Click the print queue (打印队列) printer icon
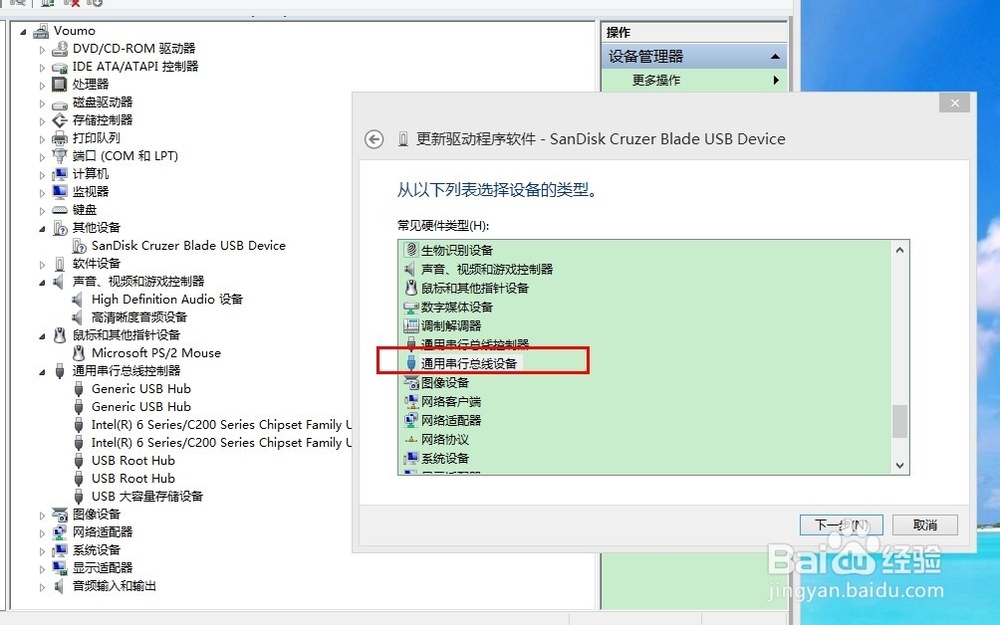The width and height of the screenshot is (1000, 625). click(60, 138)
